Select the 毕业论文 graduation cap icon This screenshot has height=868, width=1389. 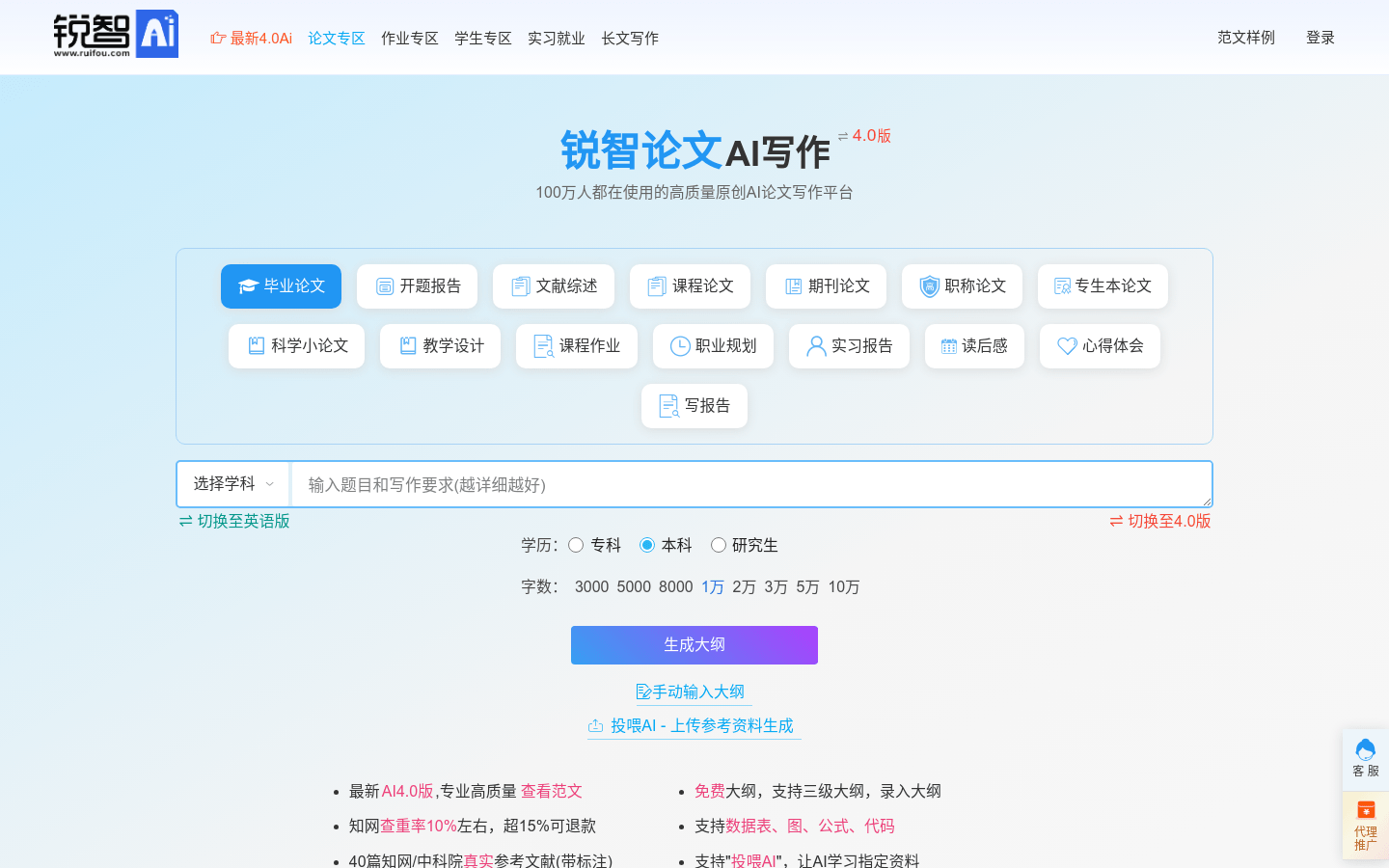tap(249, 286)
